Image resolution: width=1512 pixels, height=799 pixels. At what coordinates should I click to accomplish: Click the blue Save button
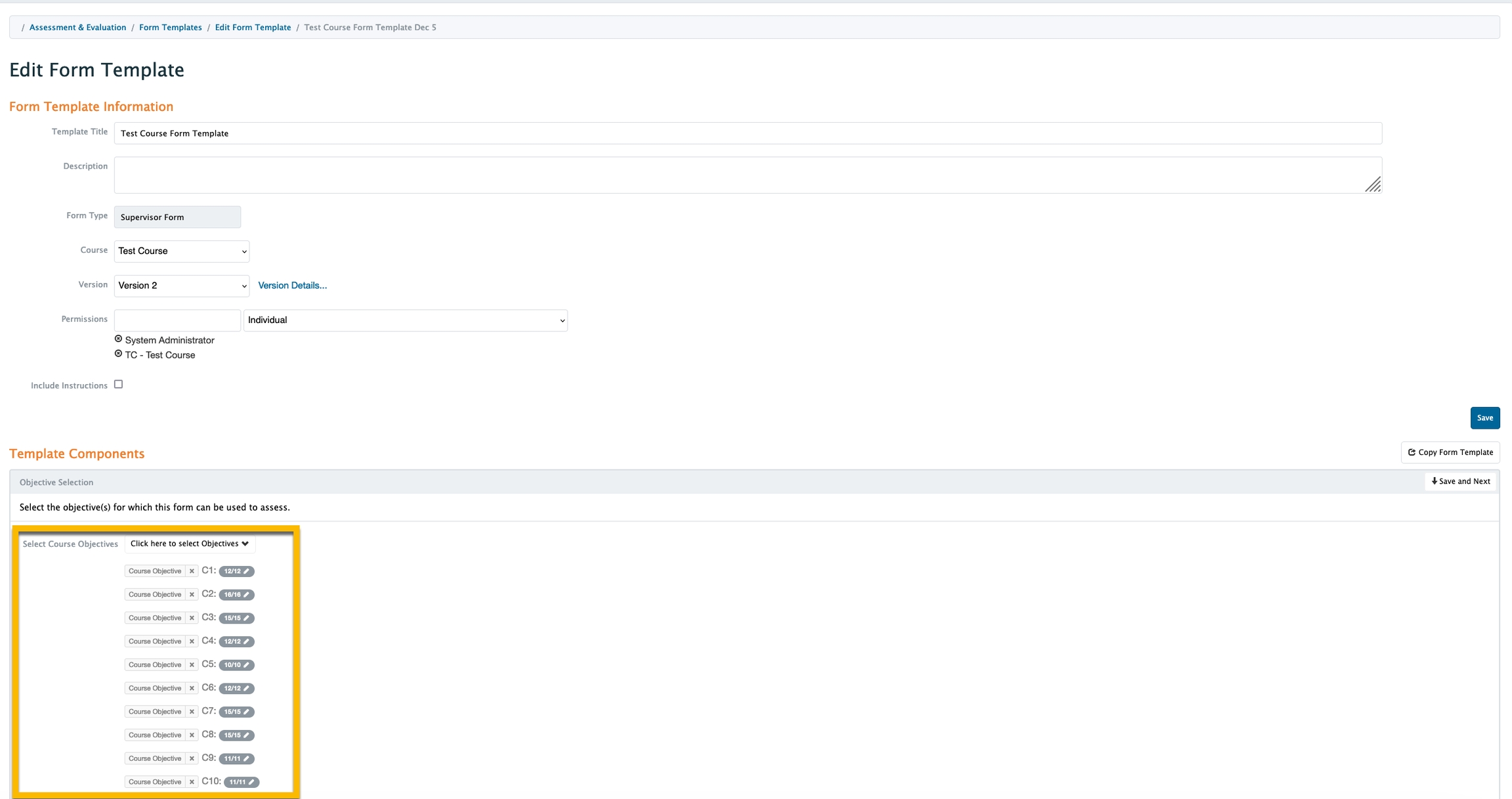pyautogui.click(x=1484, y=418)
